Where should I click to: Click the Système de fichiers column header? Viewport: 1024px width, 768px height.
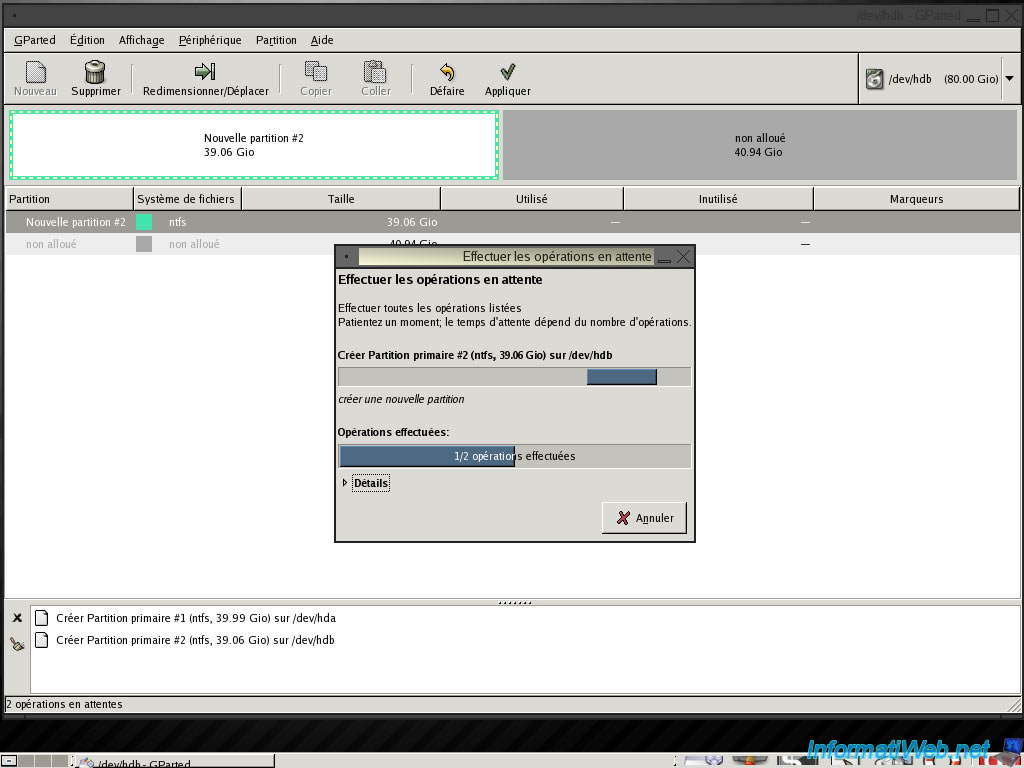coord(187,199)
